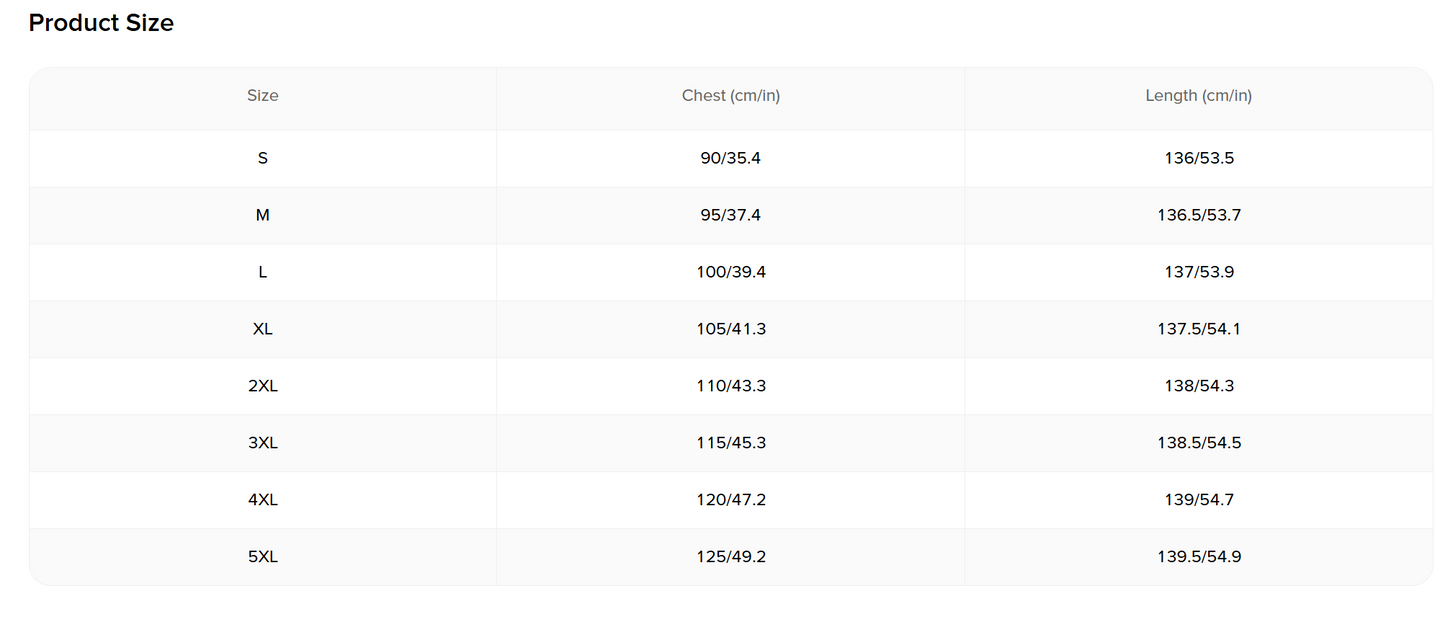Click the 125/49.2 chest value

pyautogui.click(x=731, y=557)
